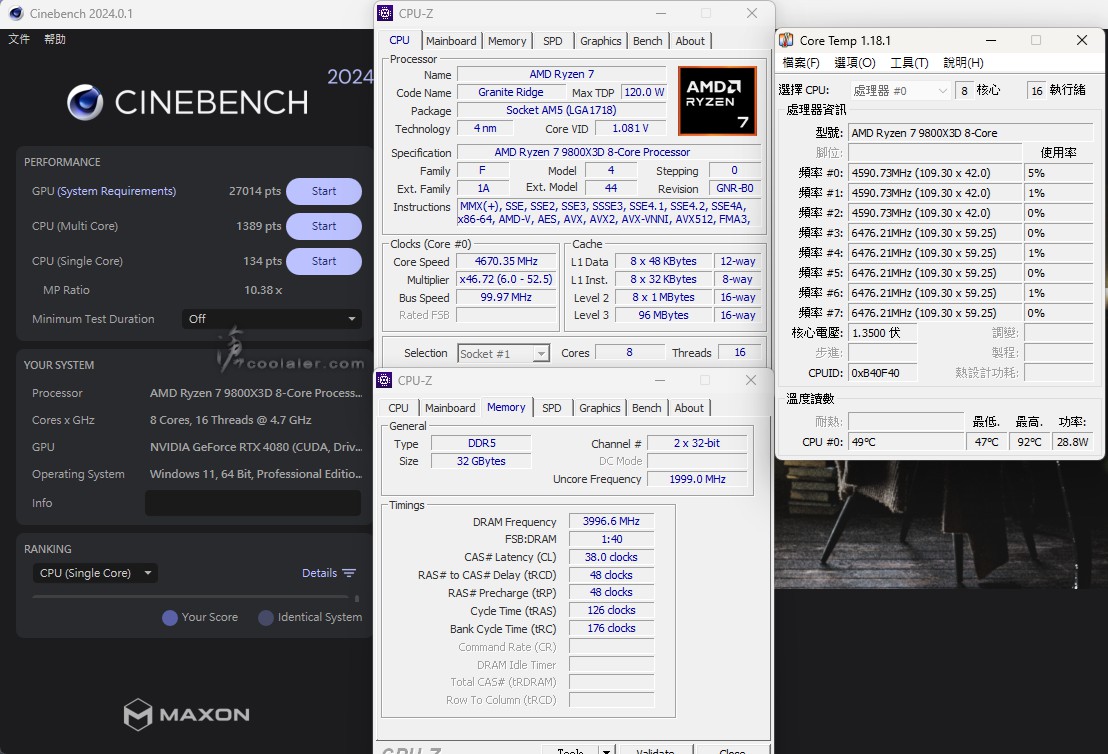
Task: Click the 頻率 #7 frequency value in Core Temp
Action: [935, 313]
